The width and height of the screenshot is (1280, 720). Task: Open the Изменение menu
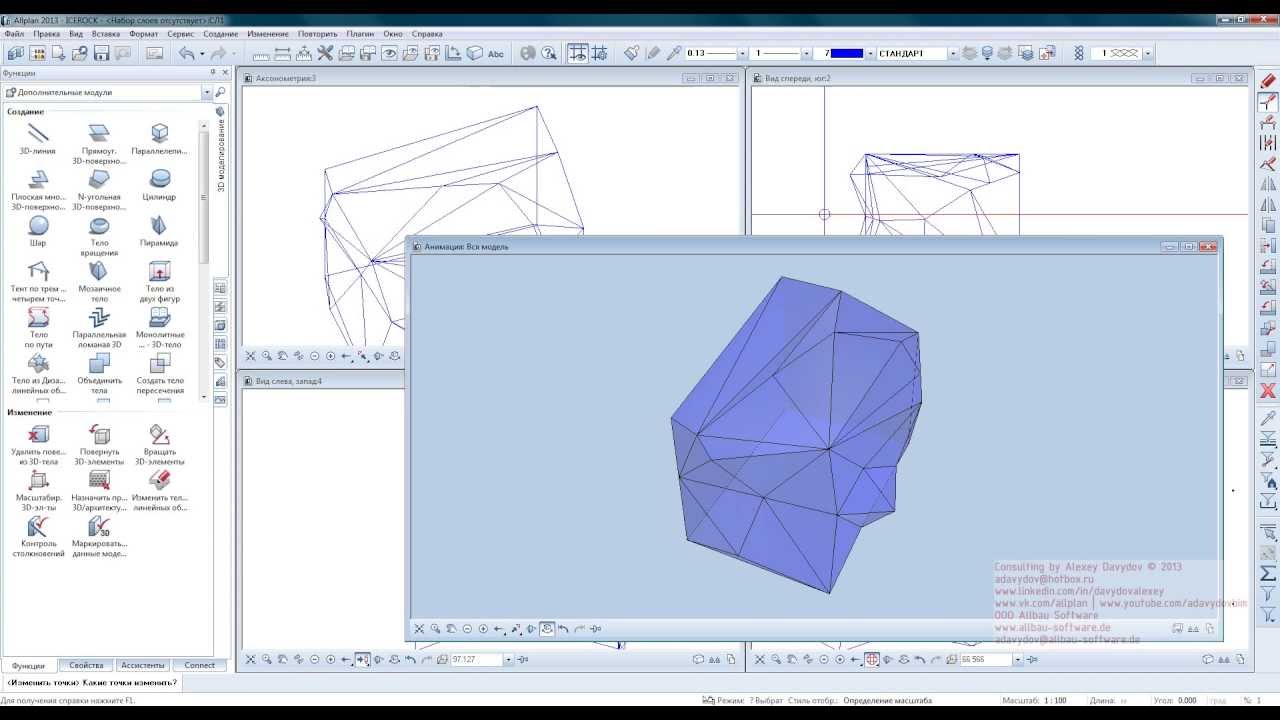pyautogui.click(x=267, y=34)
